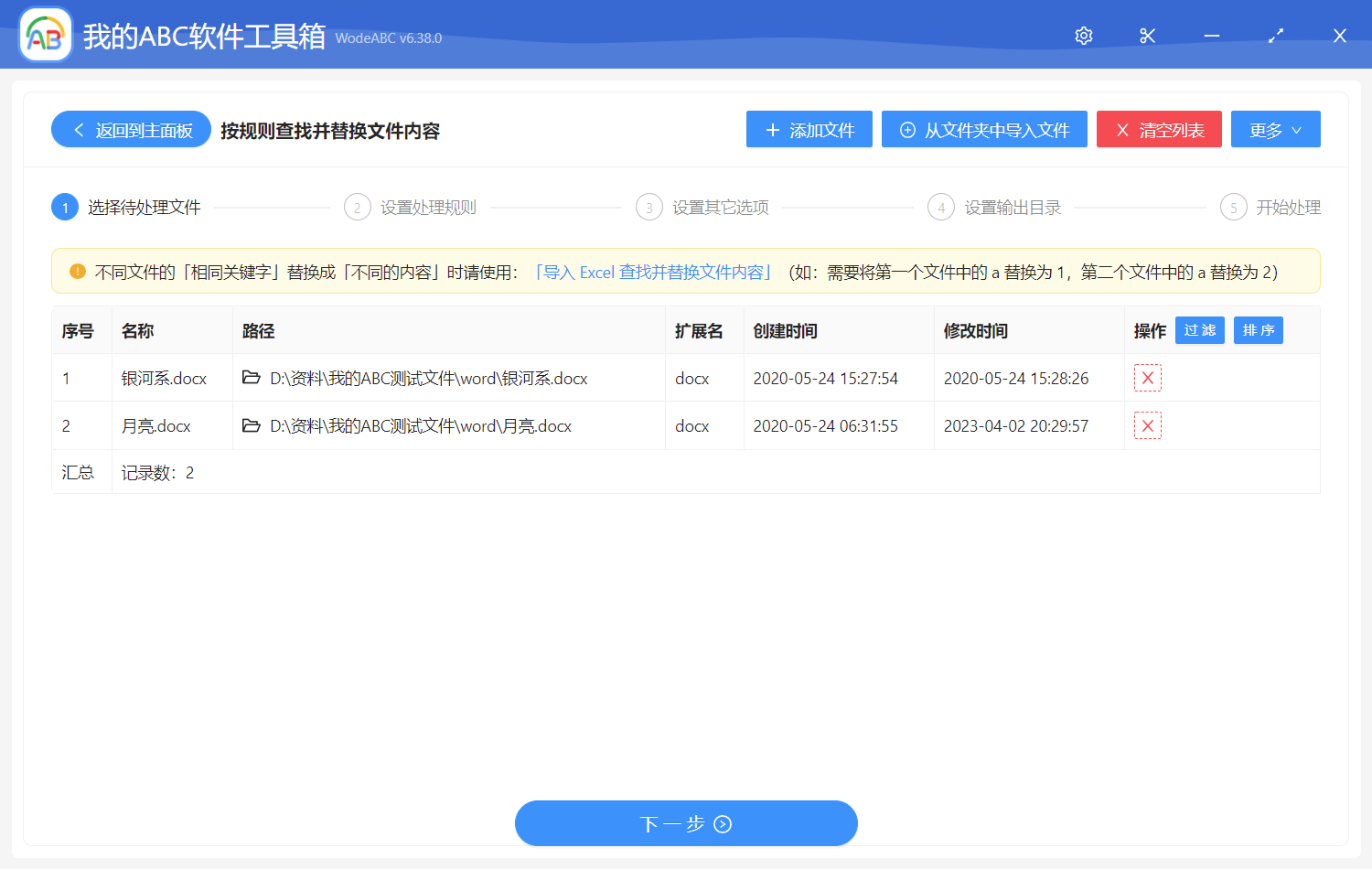This screenshot has height=869, width=1372.
Task: Go to step 2 设置处理规则
Action: [x=411, y=208]
